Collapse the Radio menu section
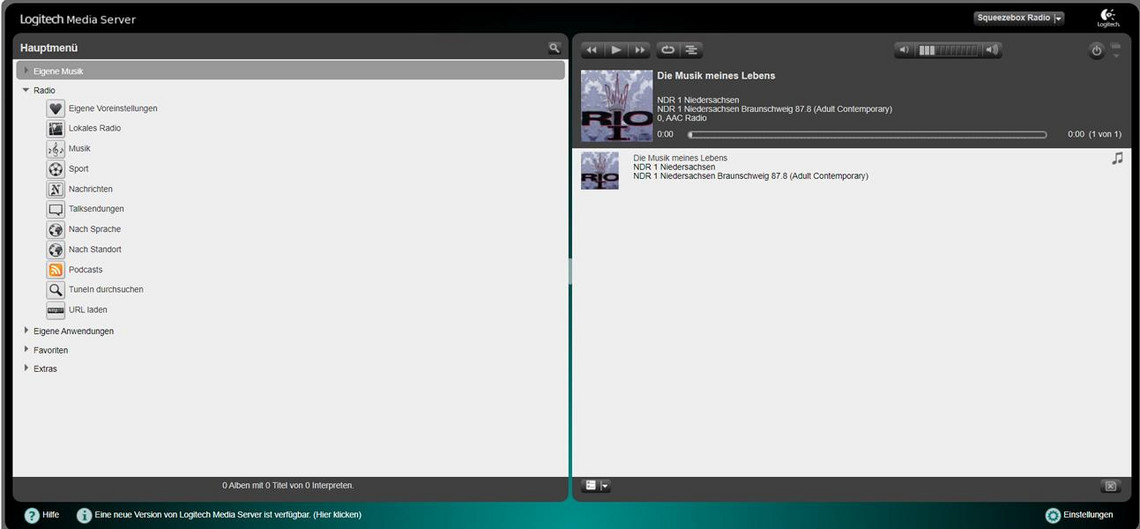The width and height of the screenshot is (1140, 529). [x=26, y=90]
